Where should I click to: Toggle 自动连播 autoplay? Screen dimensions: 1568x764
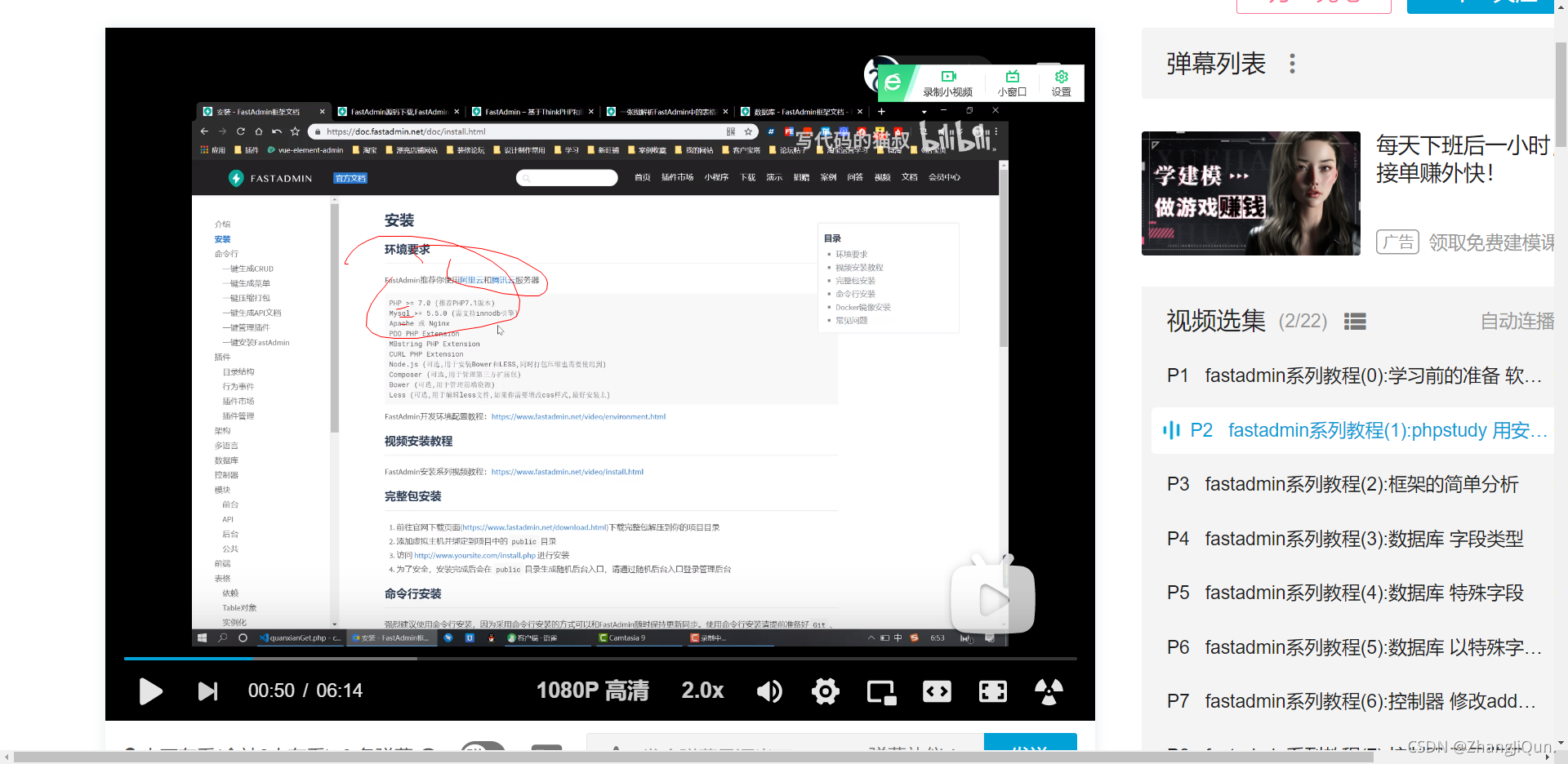(1517, 322)
